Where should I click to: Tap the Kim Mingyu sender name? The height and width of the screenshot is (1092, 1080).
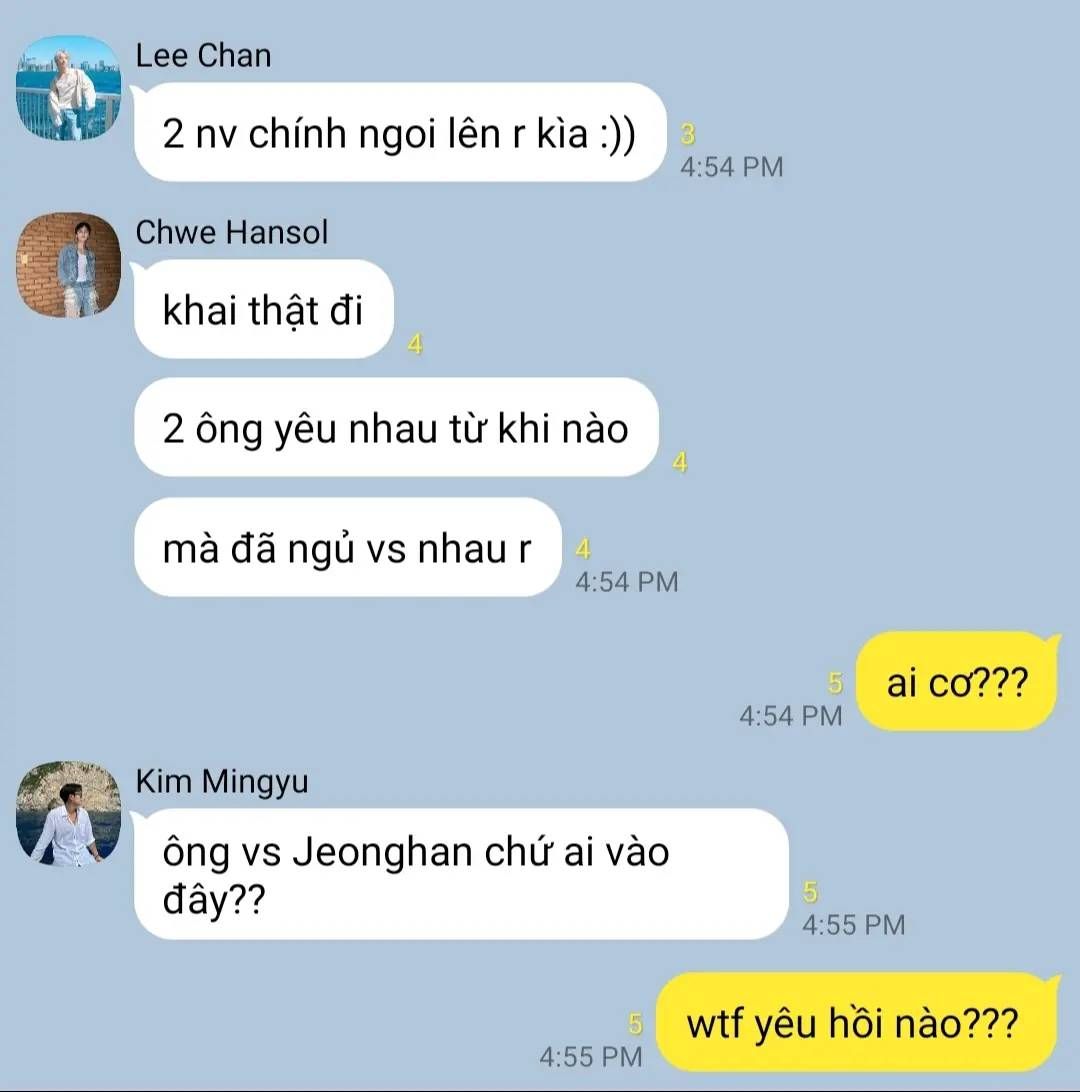pyautogui.click(x=222, y=781)
